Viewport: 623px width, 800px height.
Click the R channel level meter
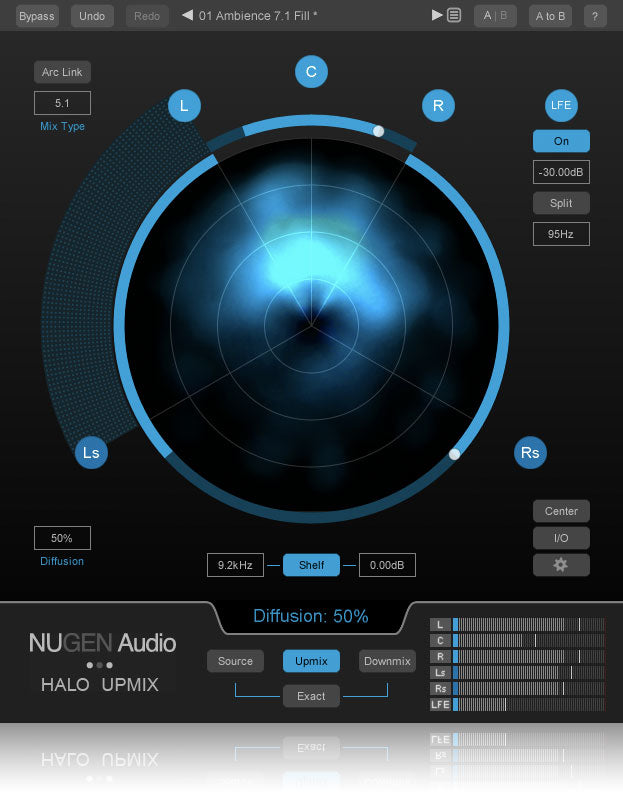pyautogui.click(x=529, y=656)
